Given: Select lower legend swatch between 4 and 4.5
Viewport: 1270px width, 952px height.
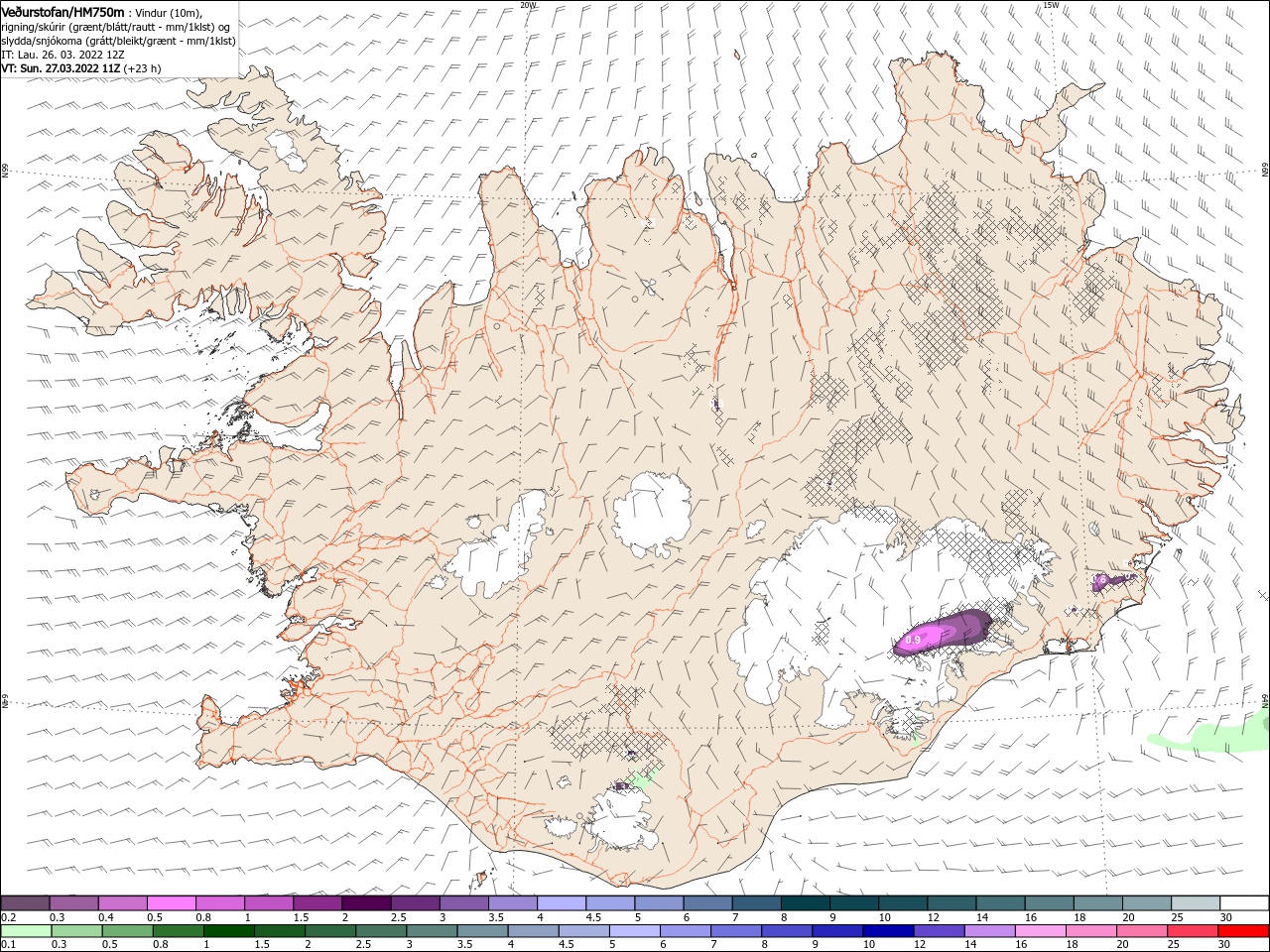Looking at the screenshot, I should (532, 931).
